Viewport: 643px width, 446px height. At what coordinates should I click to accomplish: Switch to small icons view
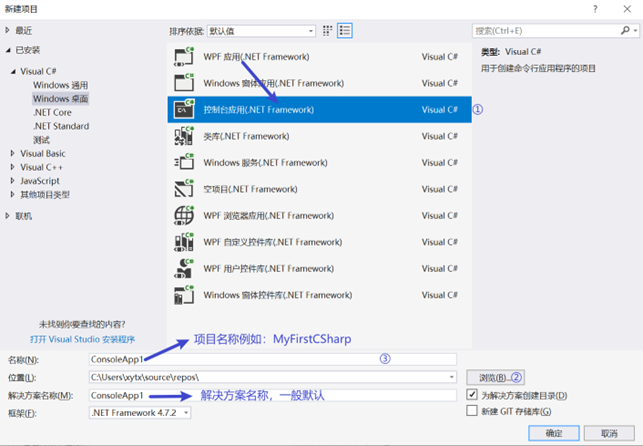click(327, 31)
